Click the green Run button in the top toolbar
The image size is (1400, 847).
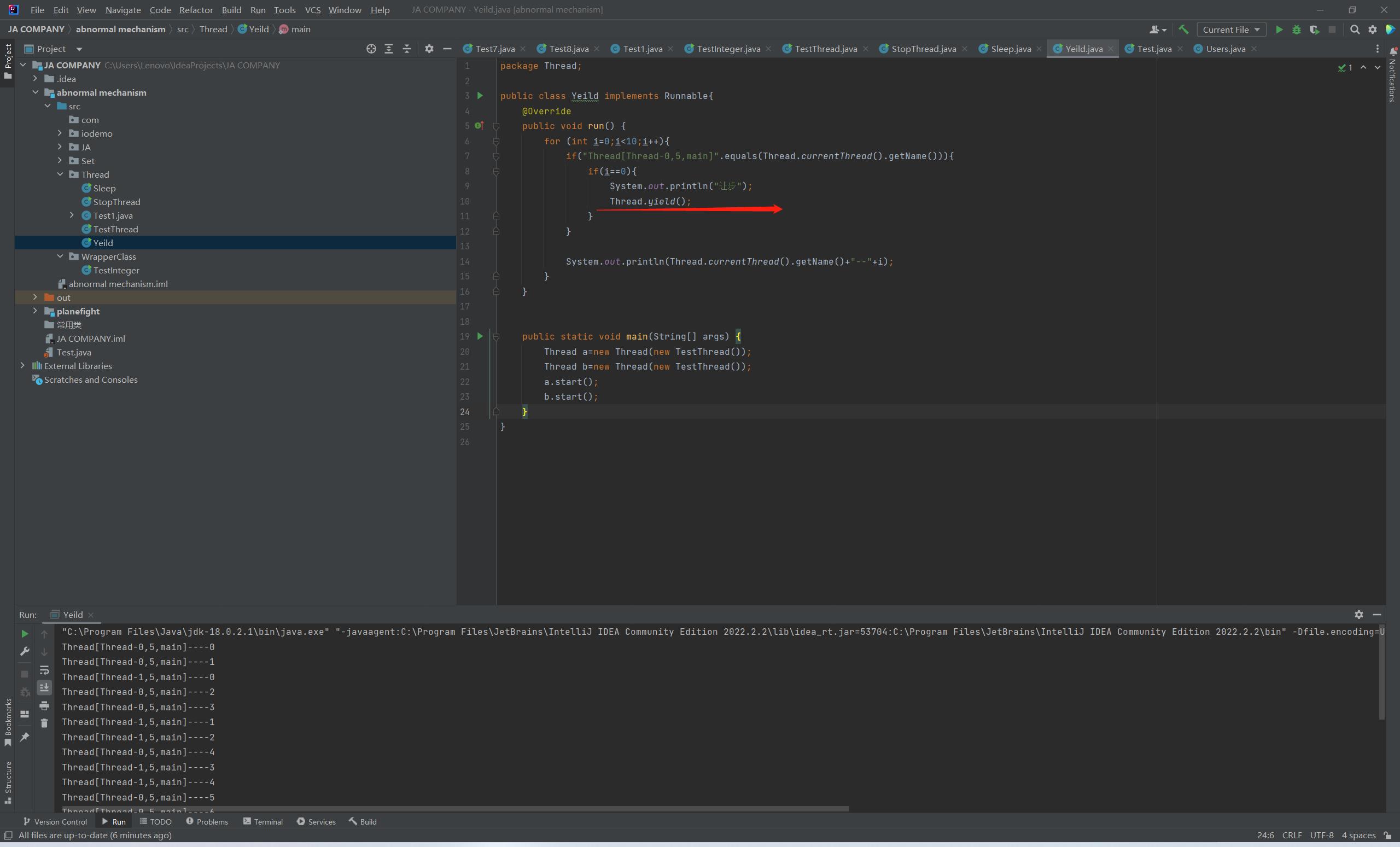[x=1279, y=30]
